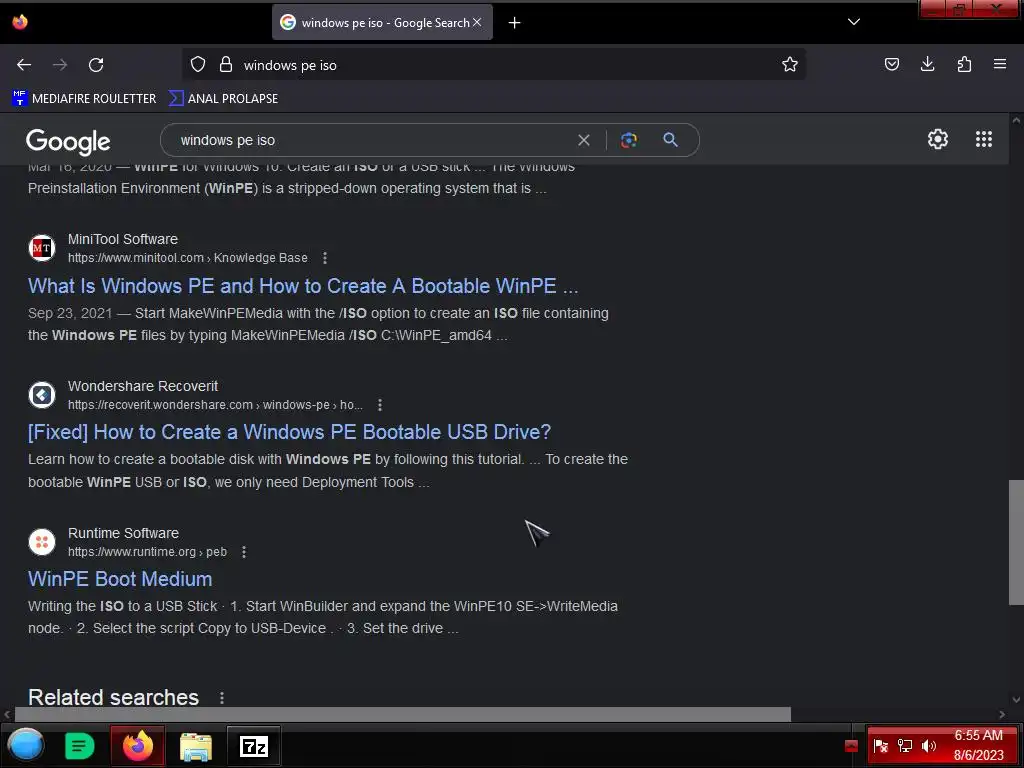Open a new tab with the plus button
Image resolution: width=1024 pixels, height=768 pixels.
click(x=515, y=23)
